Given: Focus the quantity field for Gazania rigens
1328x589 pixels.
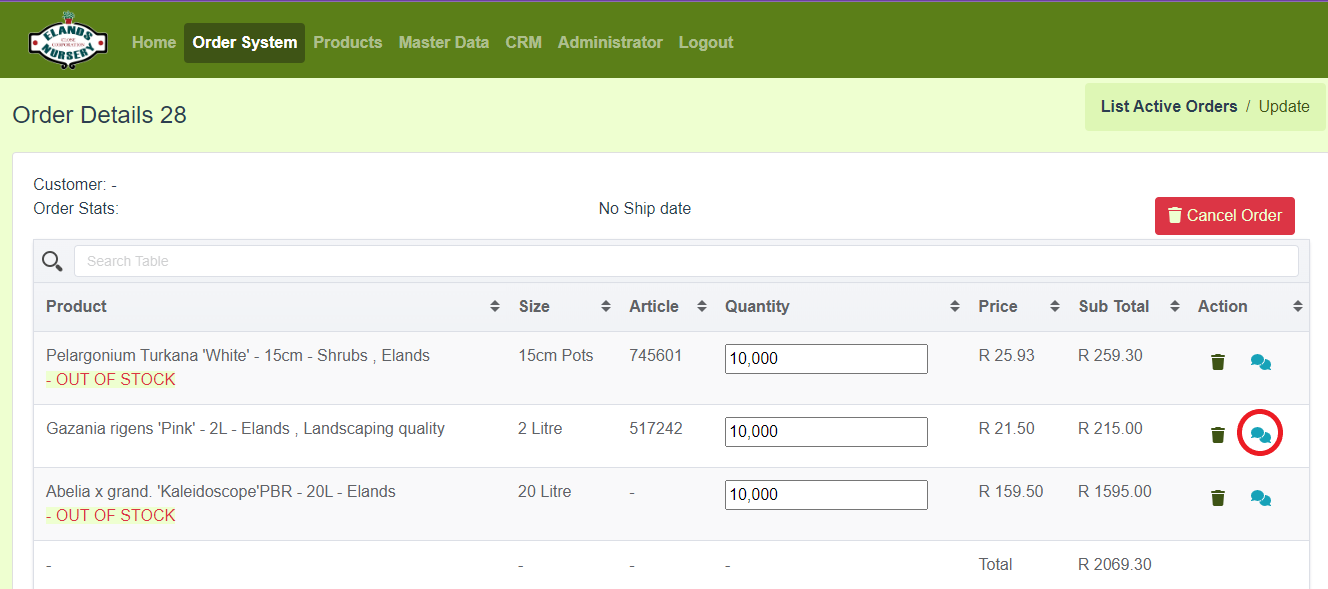Looking at the screenshot, I should coord(825,432).
